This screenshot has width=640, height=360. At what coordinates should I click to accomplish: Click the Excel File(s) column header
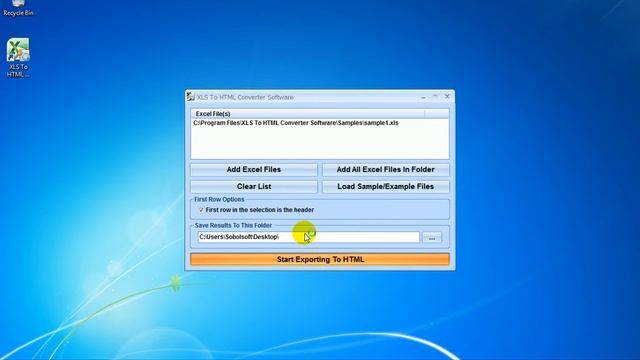pyautogui.click(x=308, y=113)
